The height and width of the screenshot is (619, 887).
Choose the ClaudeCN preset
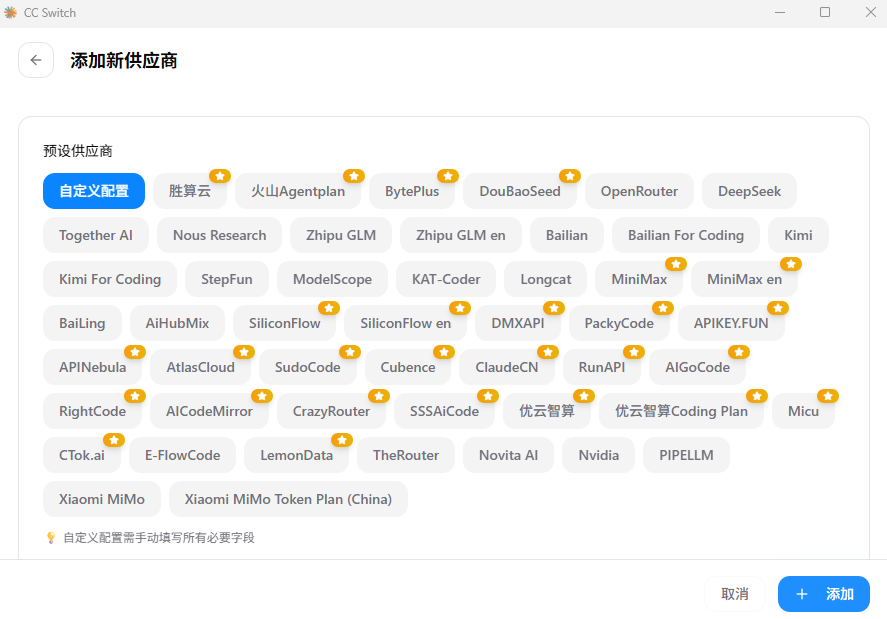coord(507,367)
